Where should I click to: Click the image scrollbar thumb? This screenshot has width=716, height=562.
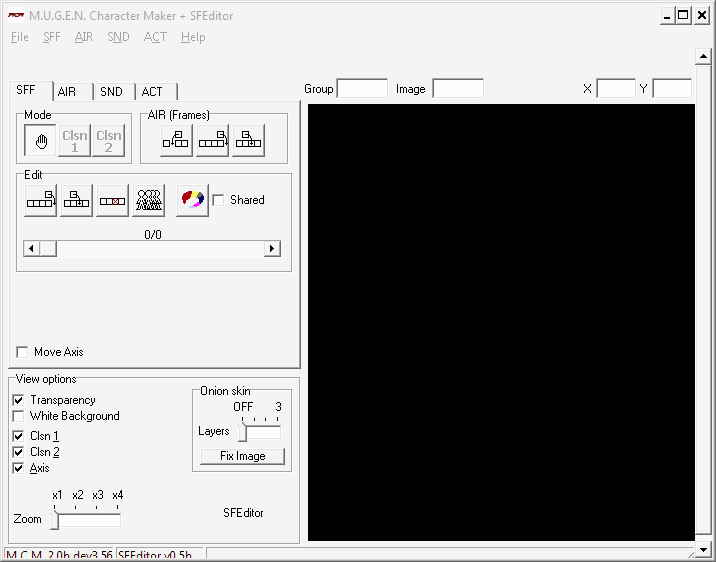[48, 249]
